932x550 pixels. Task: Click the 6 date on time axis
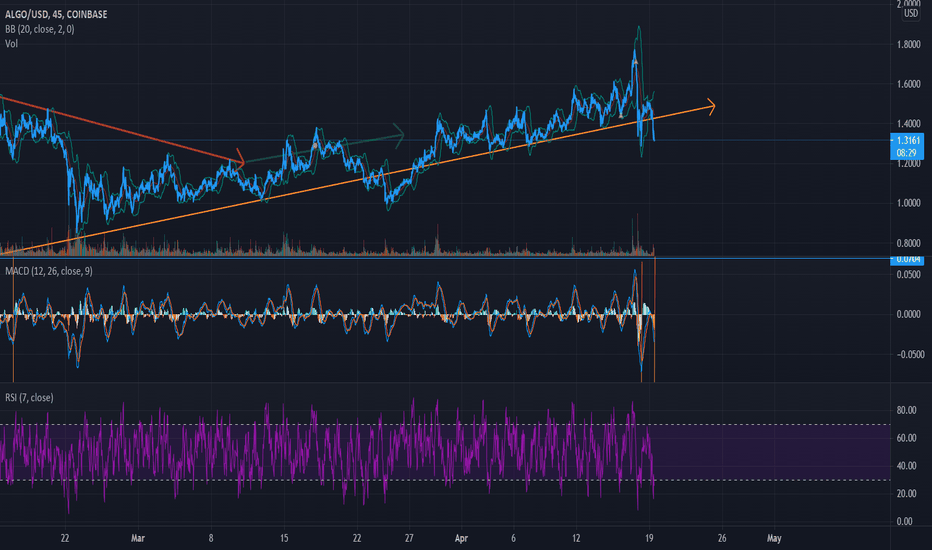click(513, 538)
